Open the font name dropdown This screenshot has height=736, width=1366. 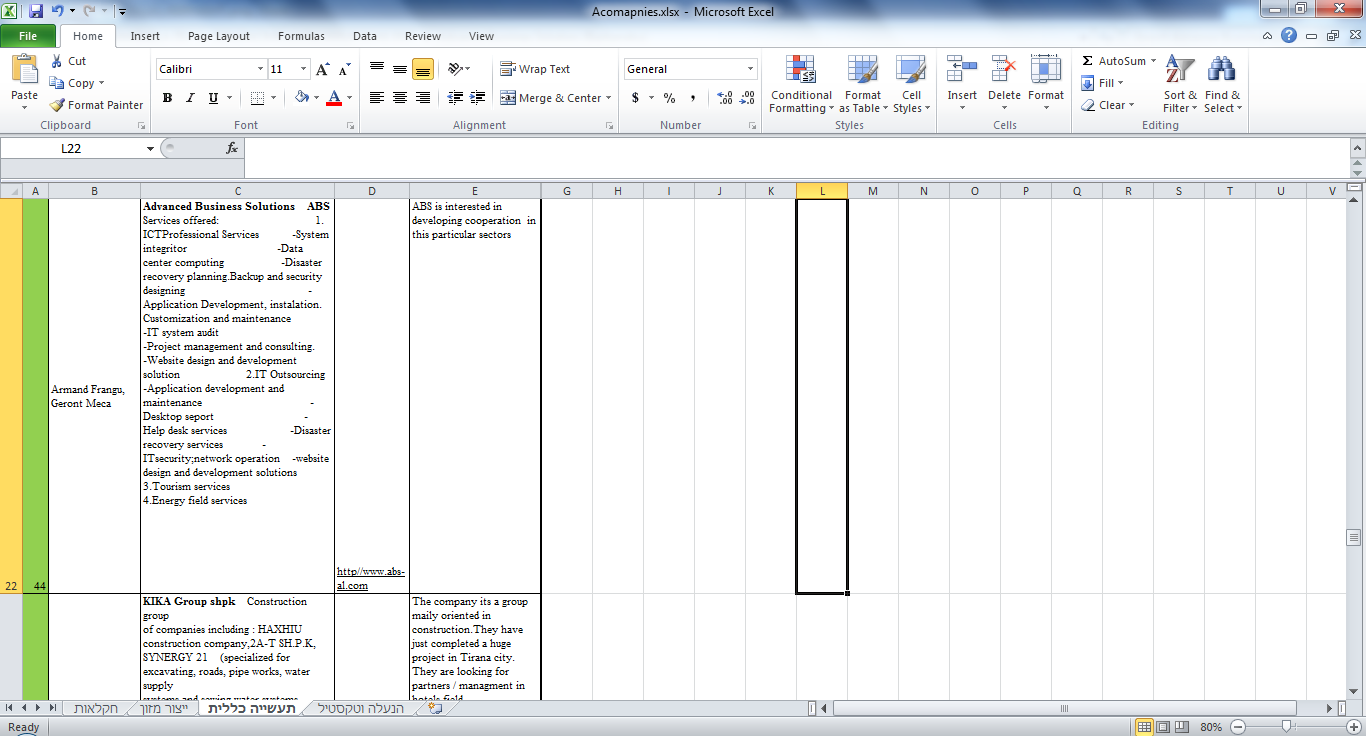click(260, 69)
